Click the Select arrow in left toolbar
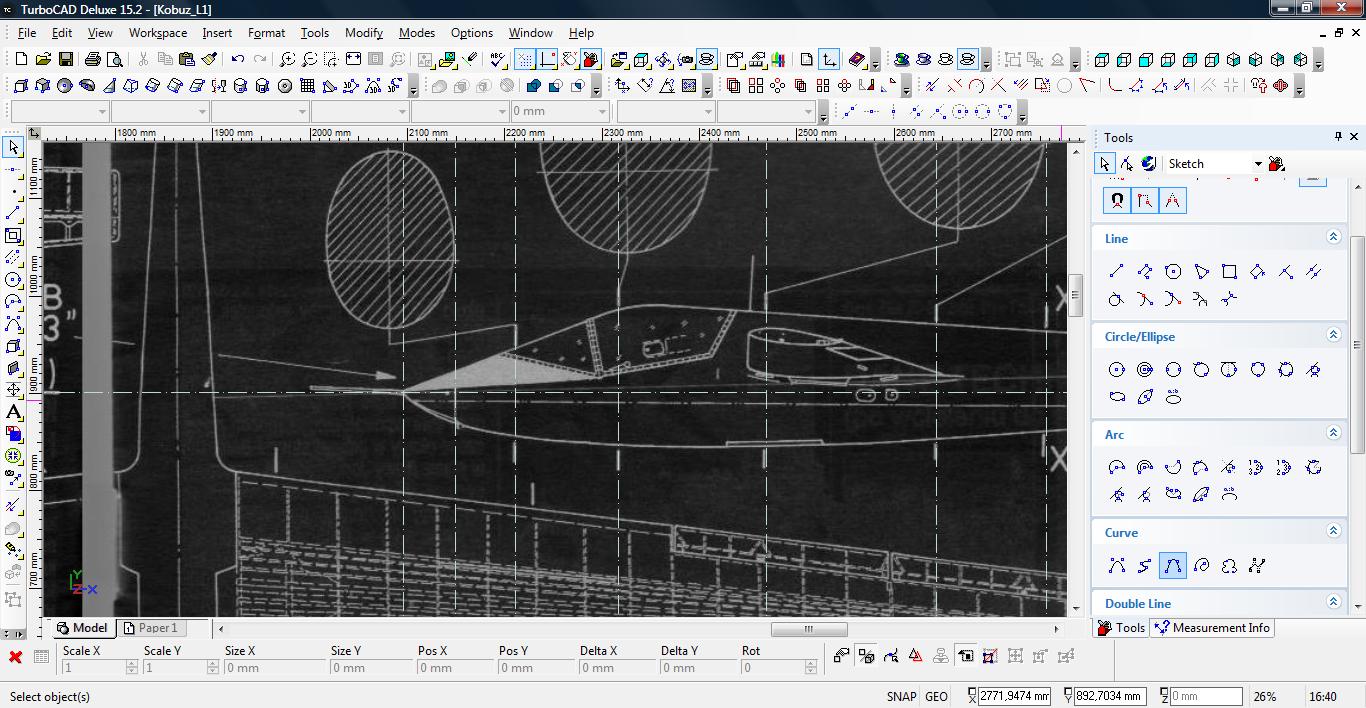The image size is (1366, 708). tap(13, 148)
